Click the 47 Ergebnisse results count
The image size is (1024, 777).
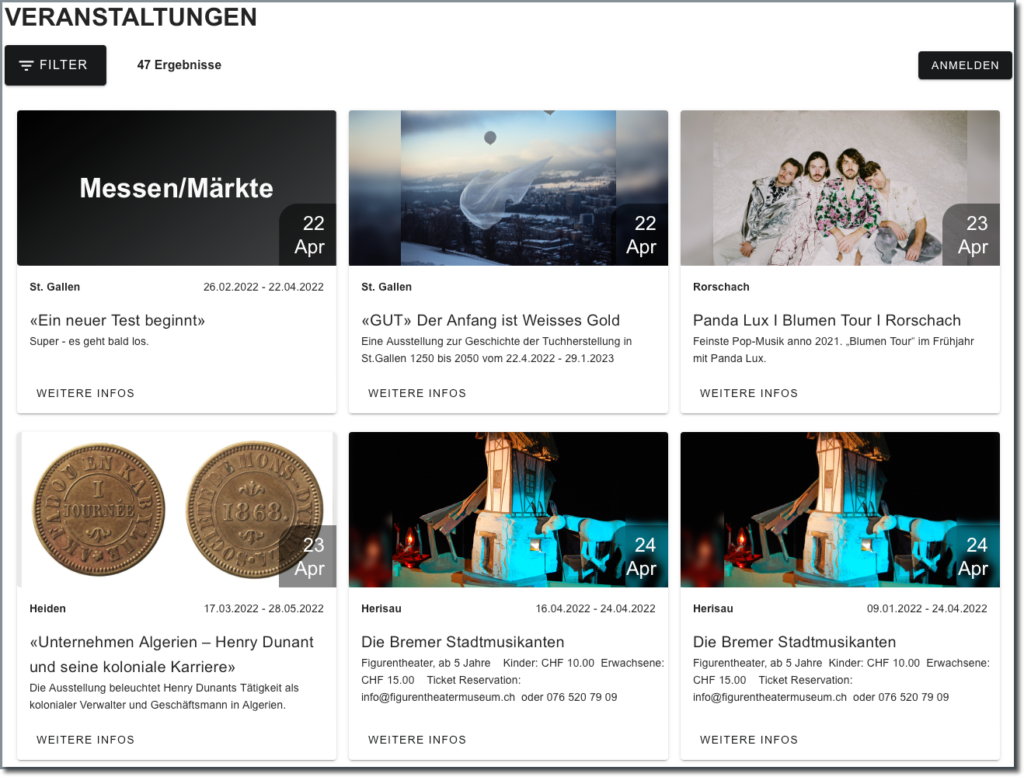click(179, 65)
